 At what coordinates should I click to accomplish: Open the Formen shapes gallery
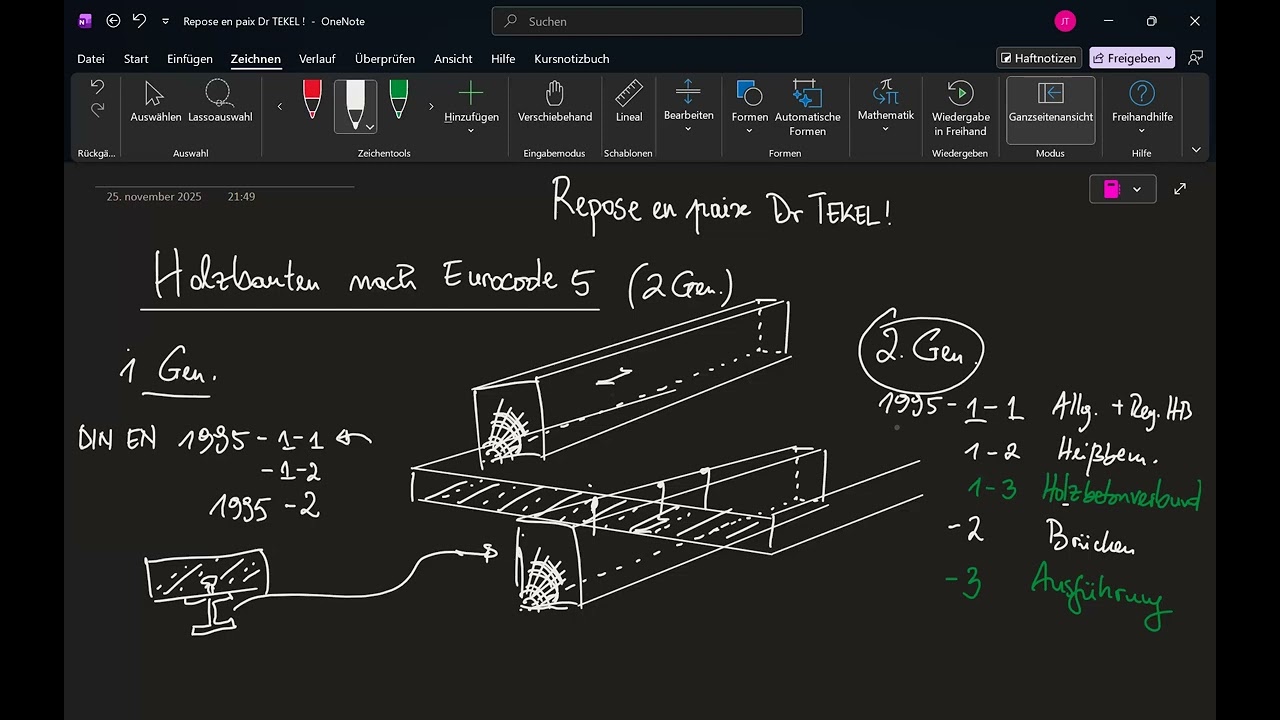749,107
